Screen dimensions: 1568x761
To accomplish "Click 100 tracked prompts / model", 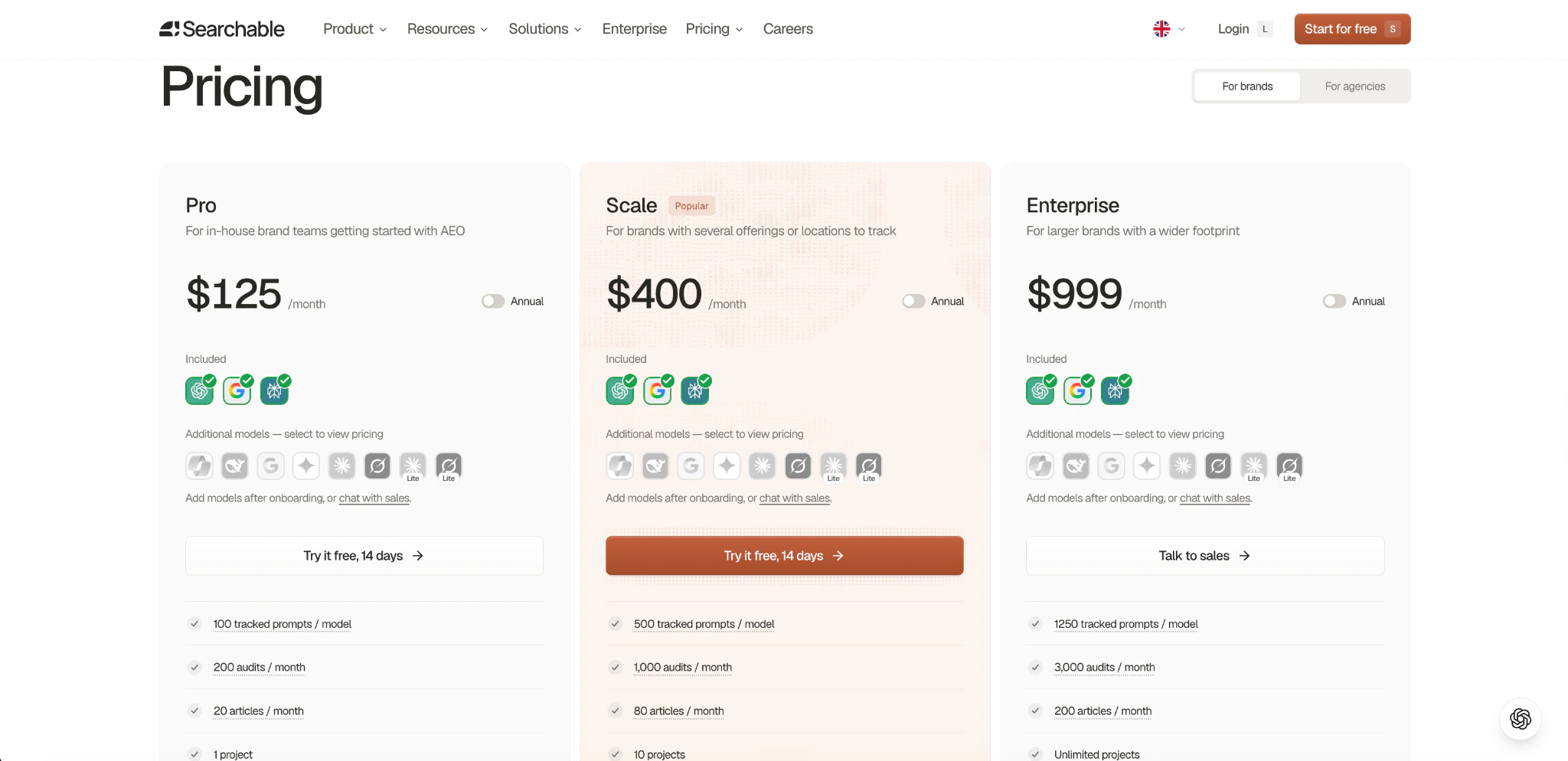I will [282, 624].
